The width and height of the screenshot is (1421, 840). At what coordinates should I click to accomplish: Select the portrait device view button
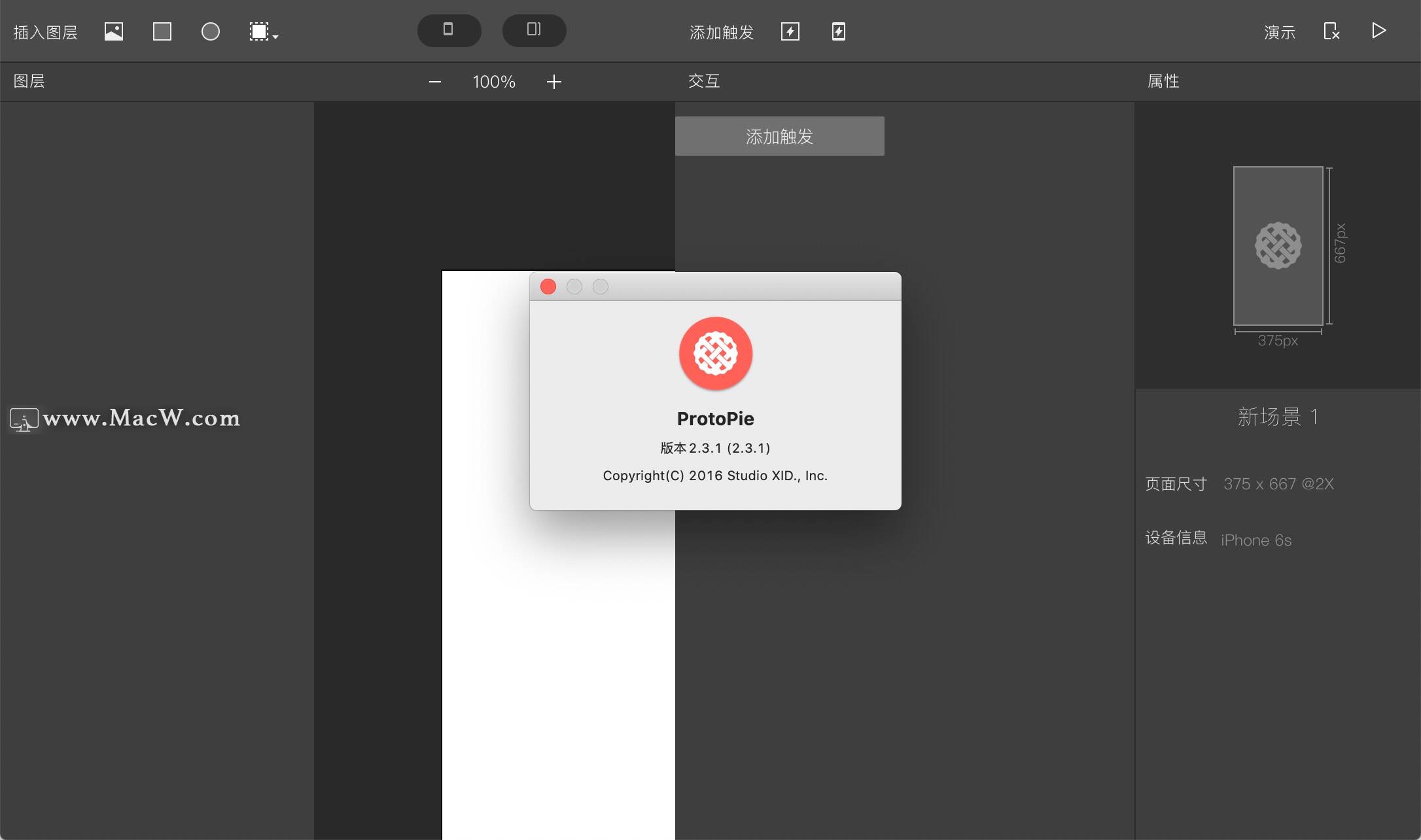[449, 30]
